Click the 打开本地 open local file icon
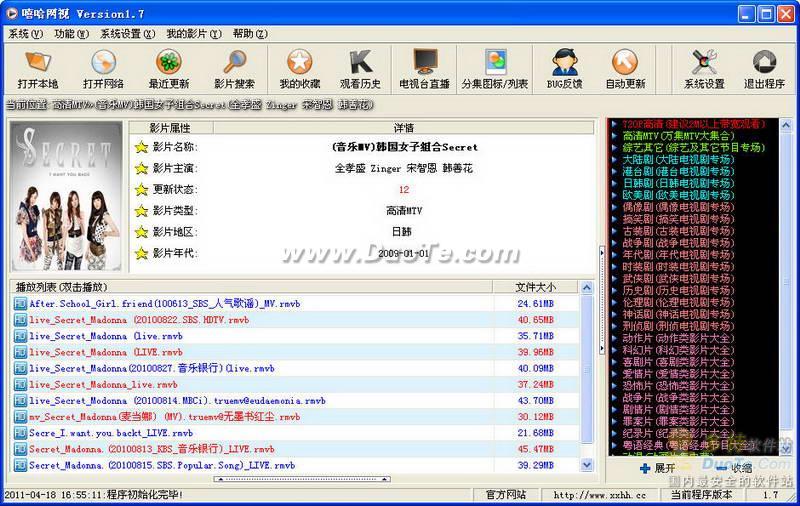 pos(38,62)
